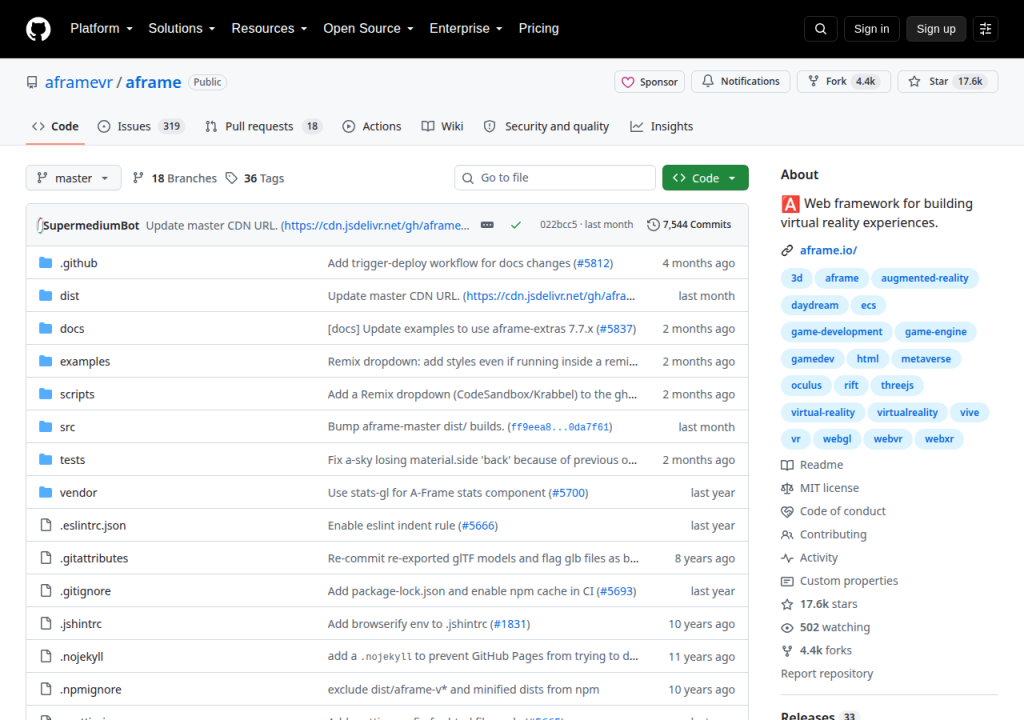Open SupermediumBot author link
This screenshot has width=1024, height=720.
click(91, 225)
